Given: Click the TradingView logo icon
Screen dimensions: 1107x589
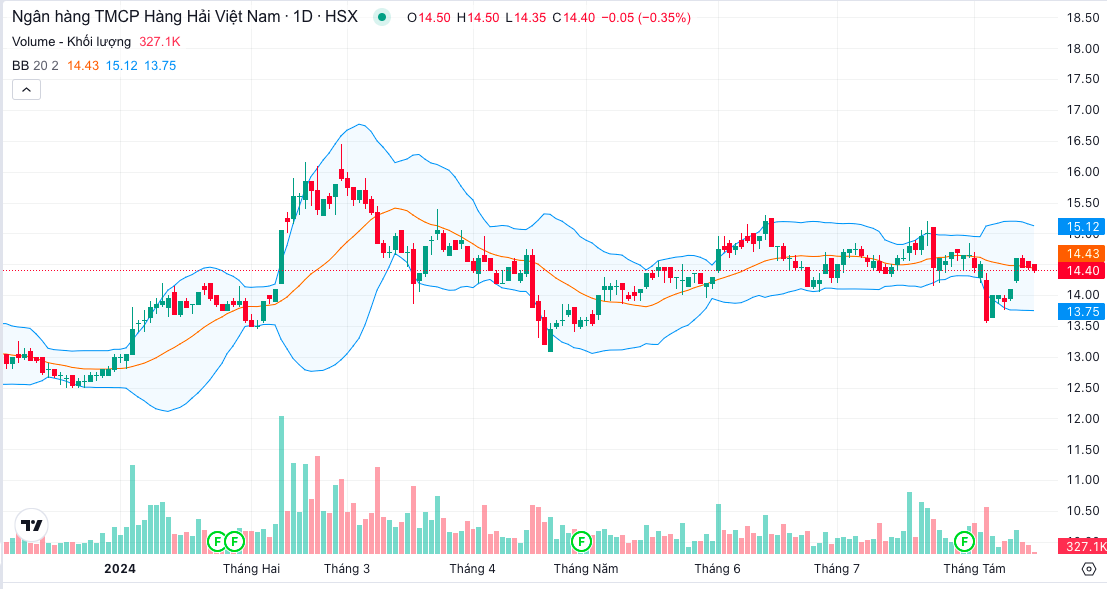Looking at the screenshot, I should pos(32,525).
